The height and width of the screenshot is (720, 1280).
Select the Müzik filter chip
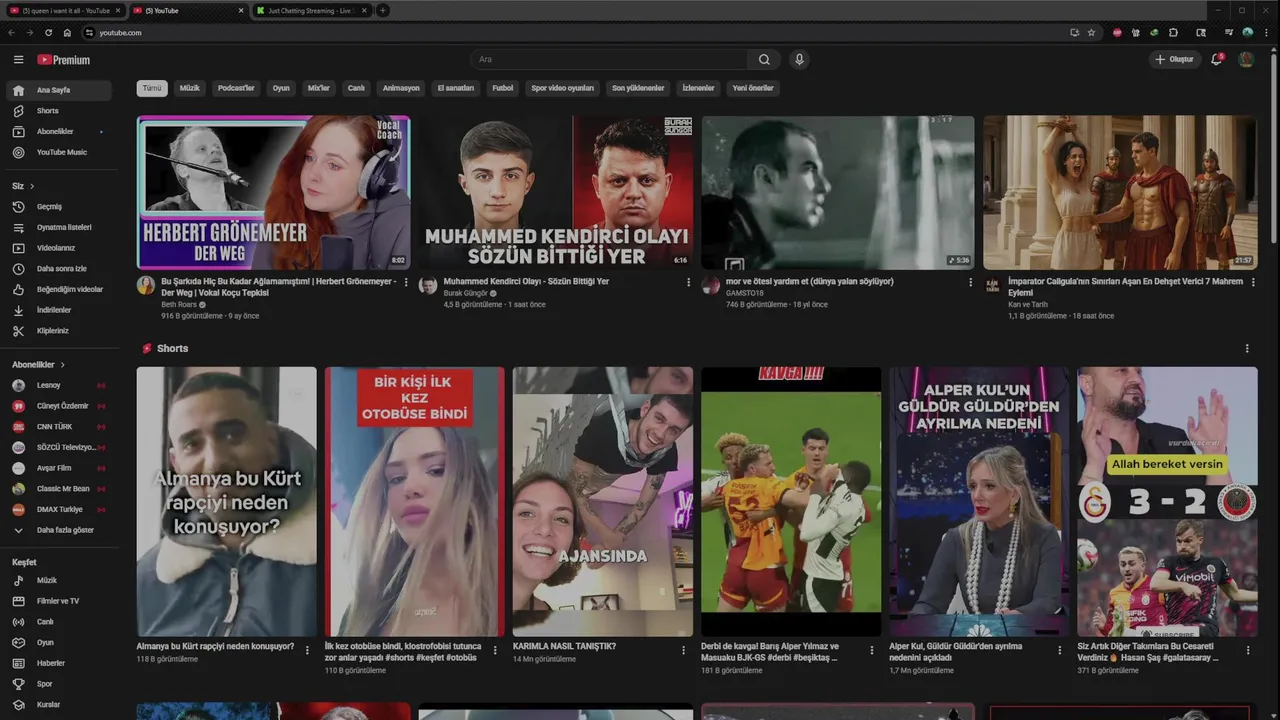pyautogui.click(x=189, y=88)
